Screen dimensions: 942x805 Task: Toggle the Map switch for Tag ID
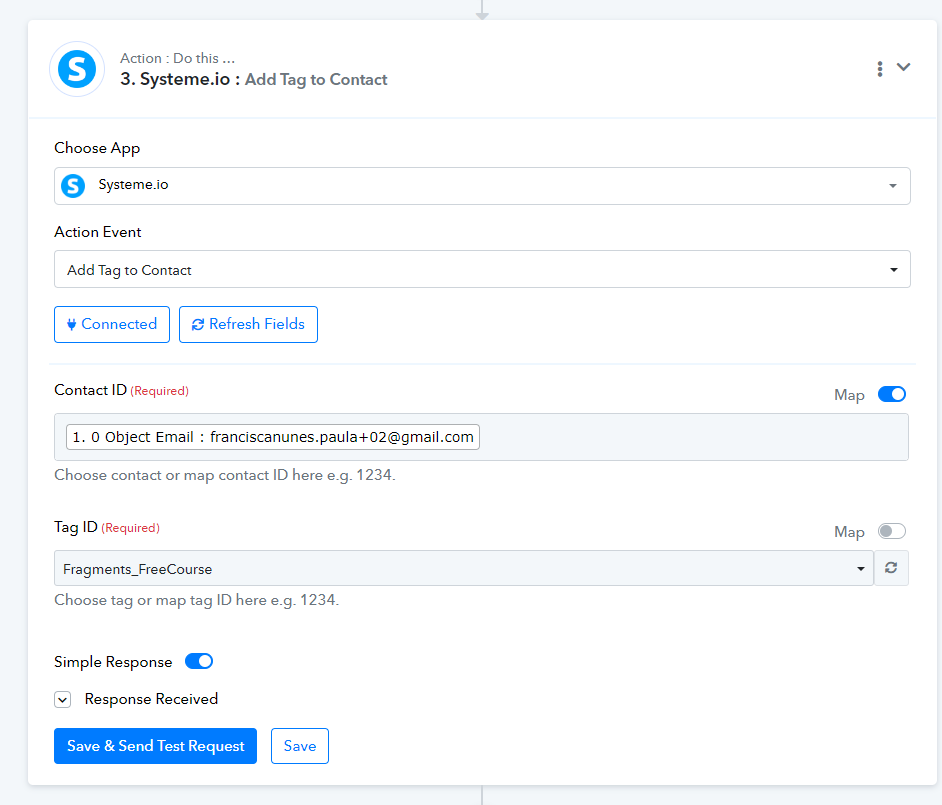coord(892,531)
